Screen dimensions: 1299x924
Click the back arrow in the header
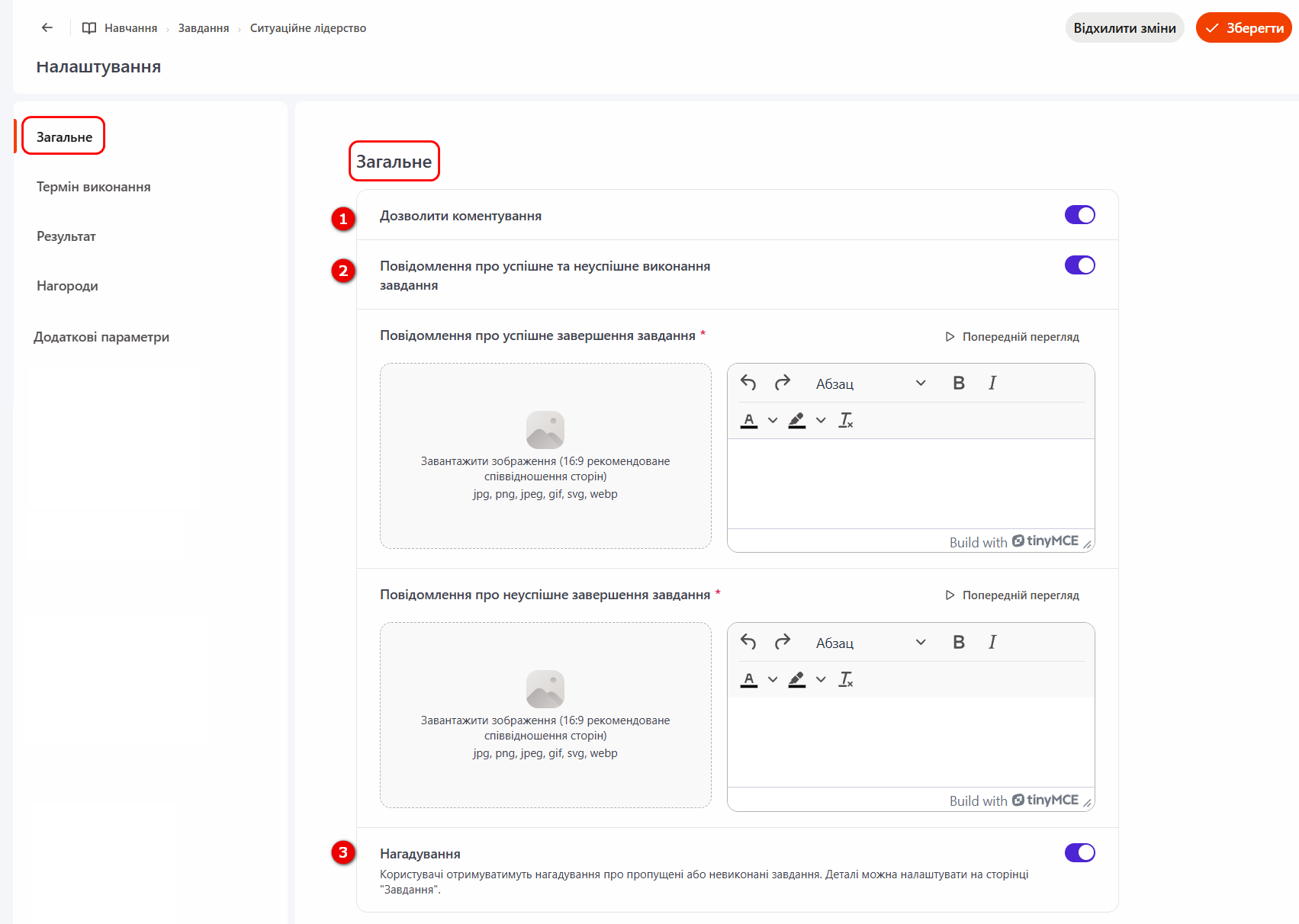pyautogui.click(x=47, y=27)
